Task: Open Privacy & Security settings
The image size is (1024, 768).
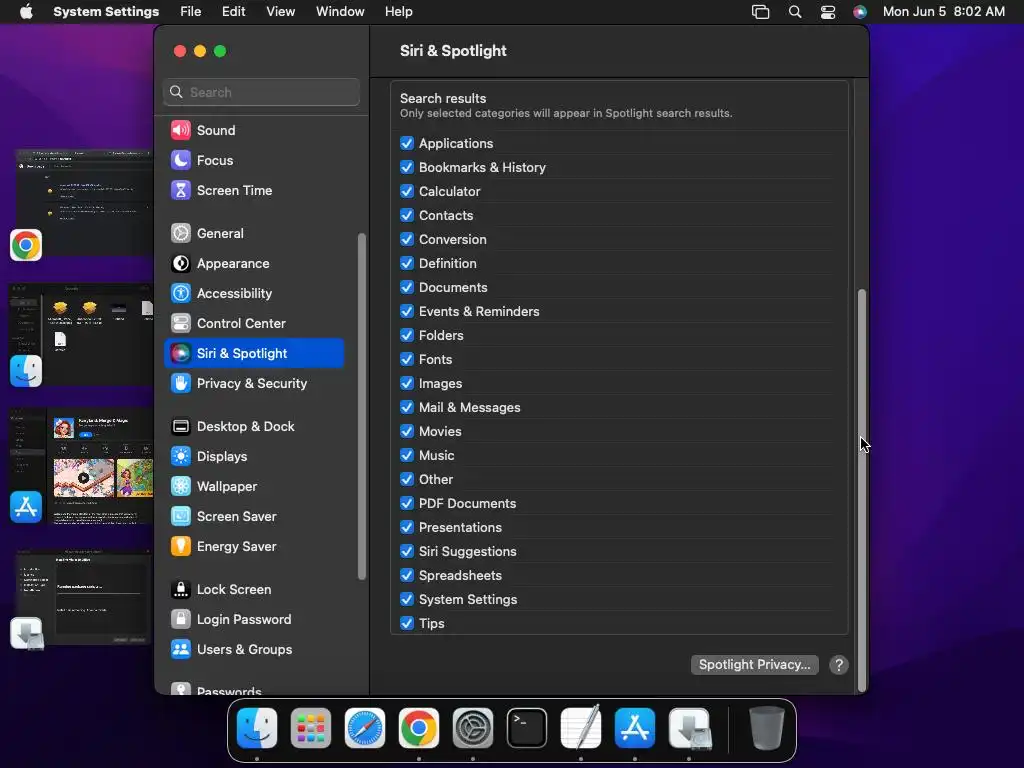Action: pyautogui.click(x=254, y=383)
